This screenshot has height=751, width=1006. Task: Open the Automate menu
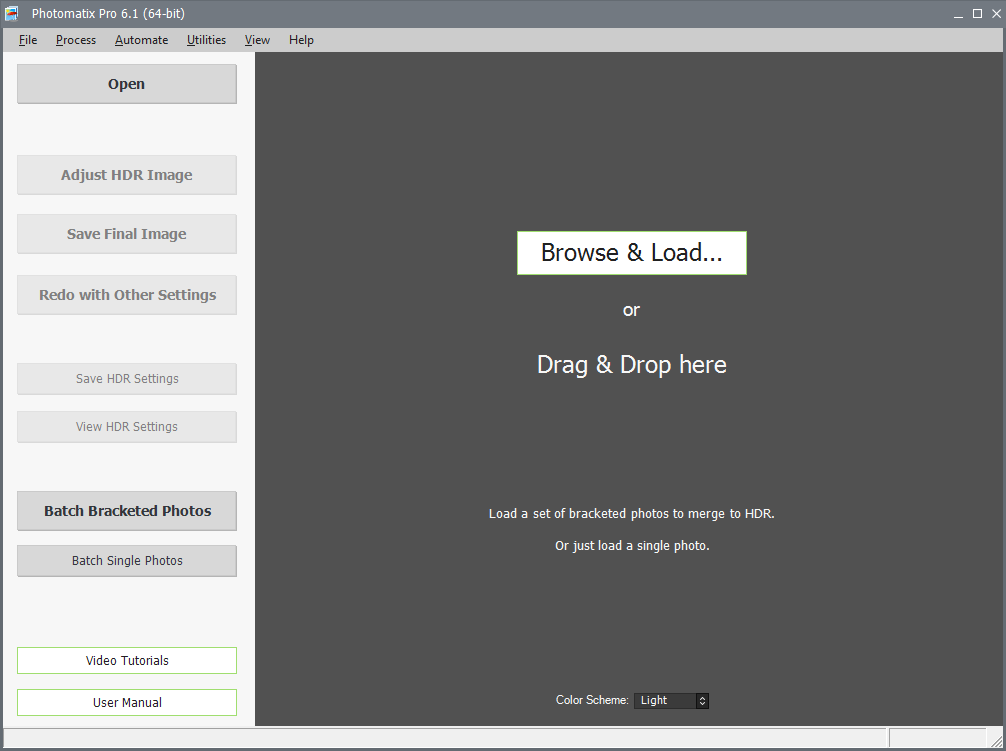pos(141,40)
